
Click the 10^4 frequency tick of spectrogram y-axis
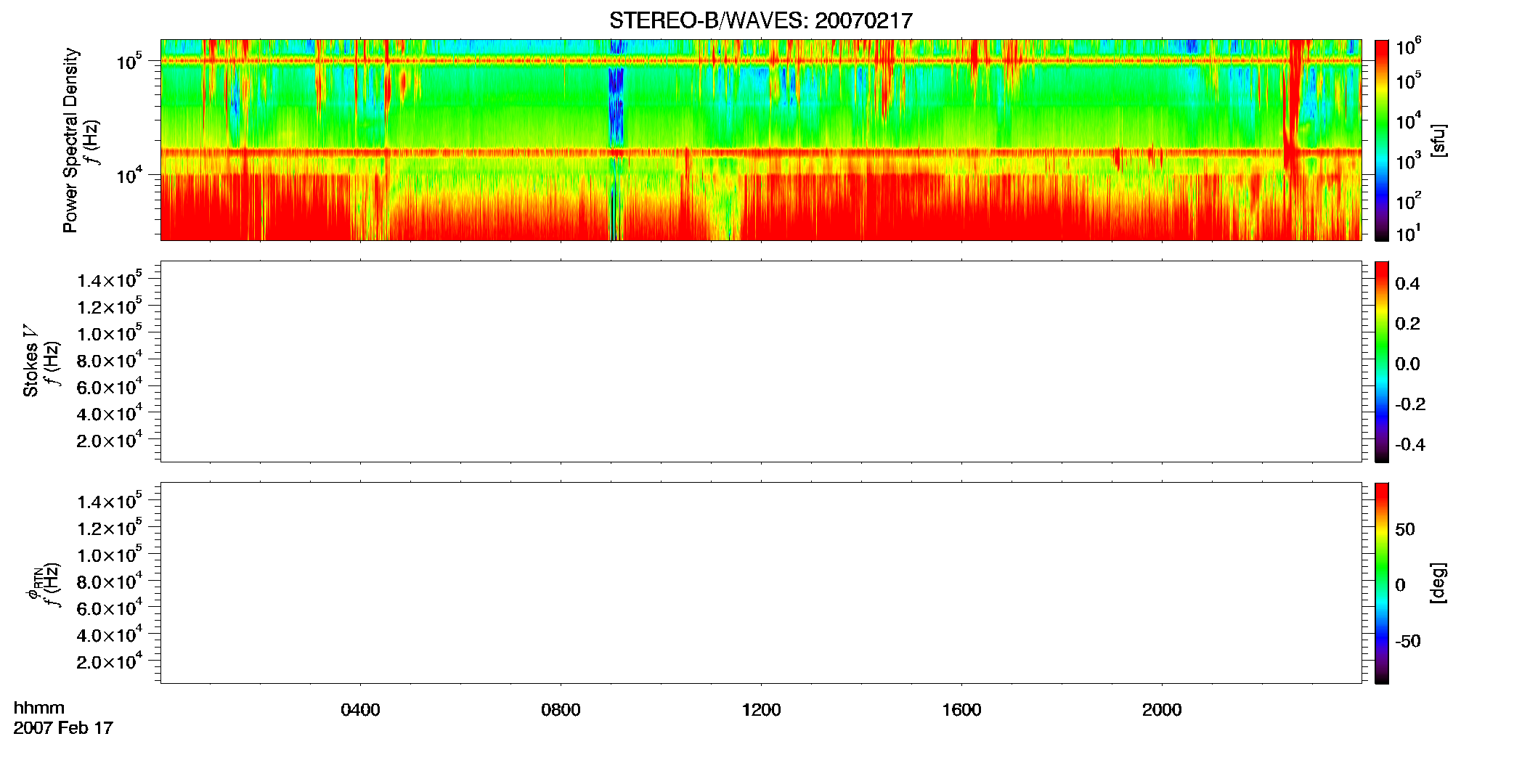pos(129,175)
